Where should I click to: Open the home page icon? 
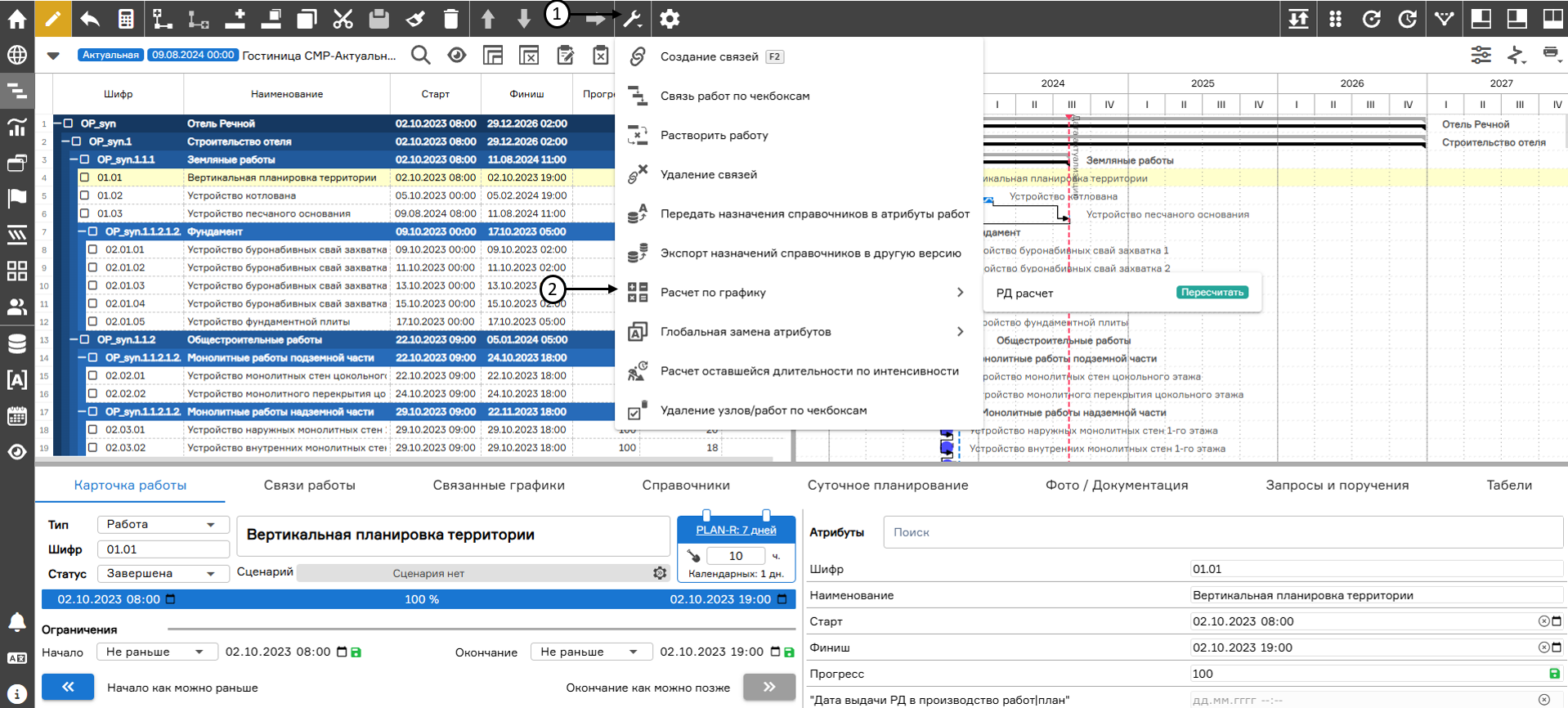click(16, 19)
